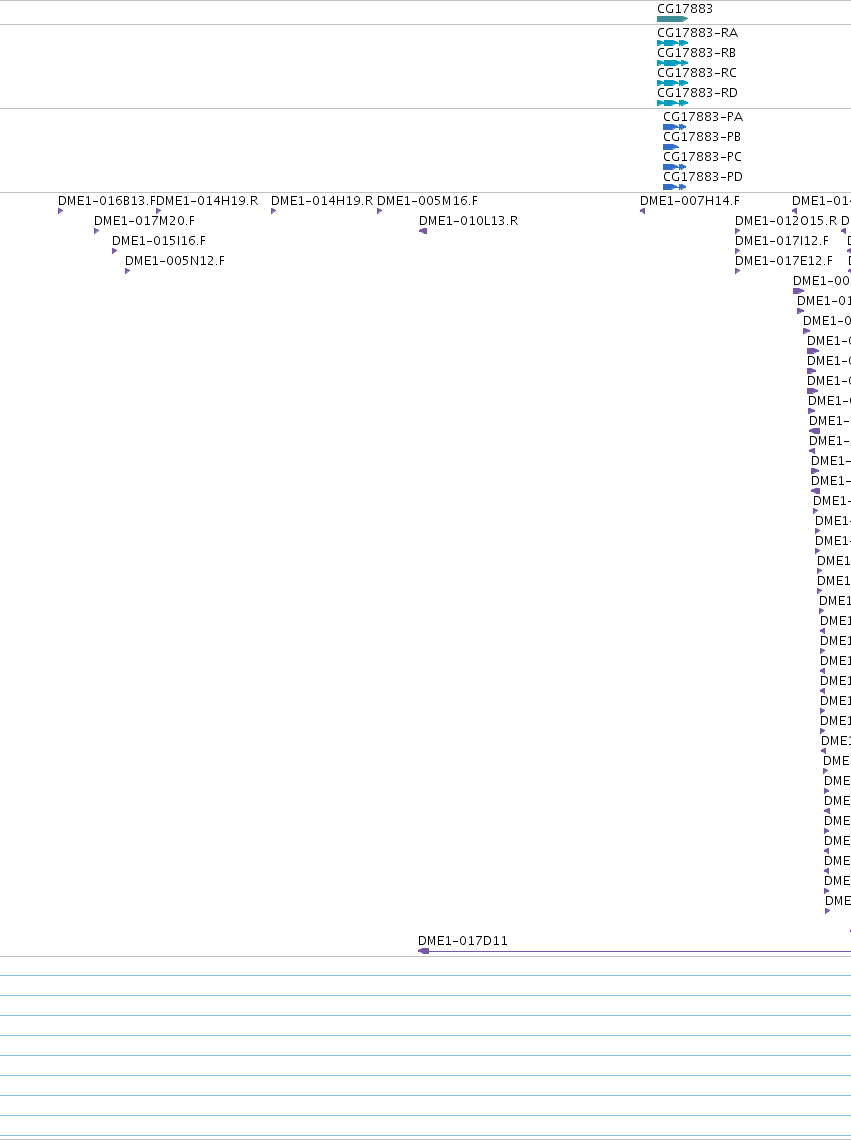The height and width of the screenshot is (1140, 851).
Task: Open the CG17883-RC transcript label
Action: 697,73
